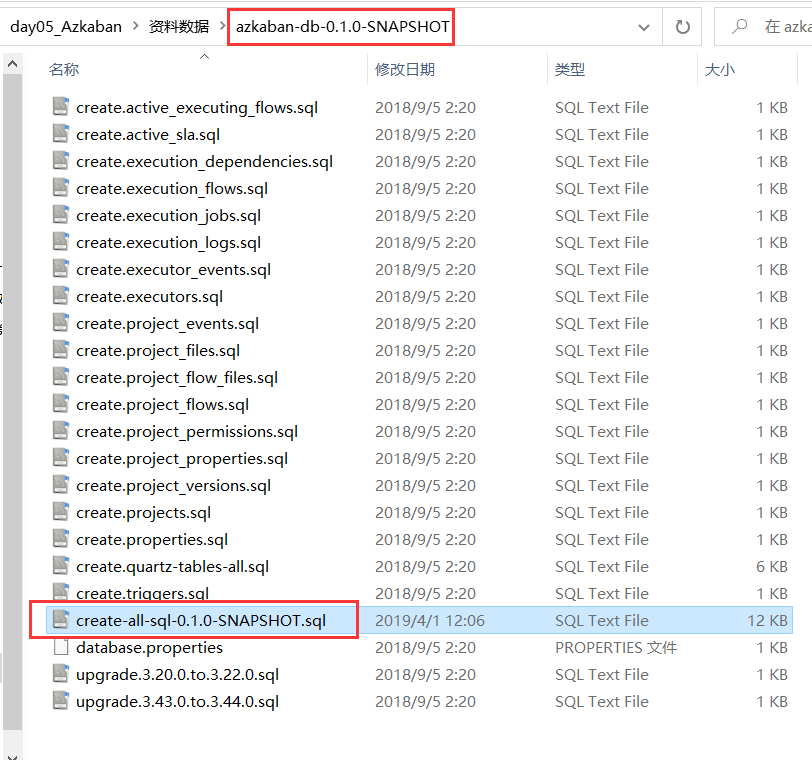This screenshot has height=760, width=812.
Task: Select create.execution_dependencies.sql file name
Action: [x=204, y=162]
